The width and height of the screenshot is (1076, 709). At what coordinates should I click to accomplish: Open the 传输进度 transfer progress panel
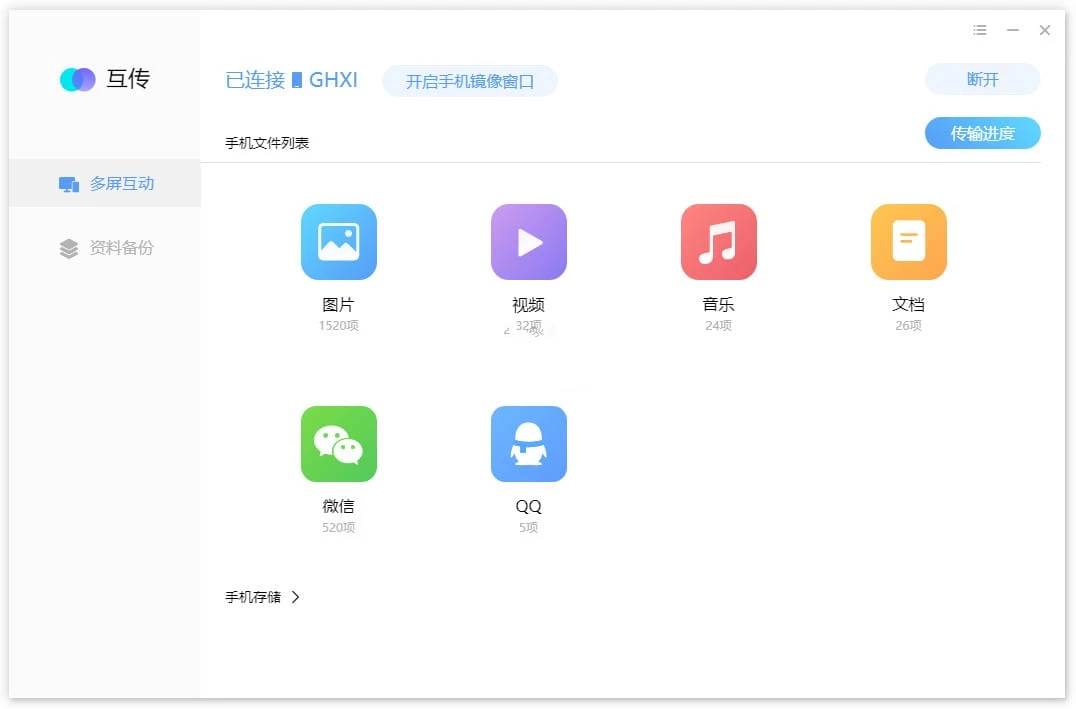(x=982, y=133)
